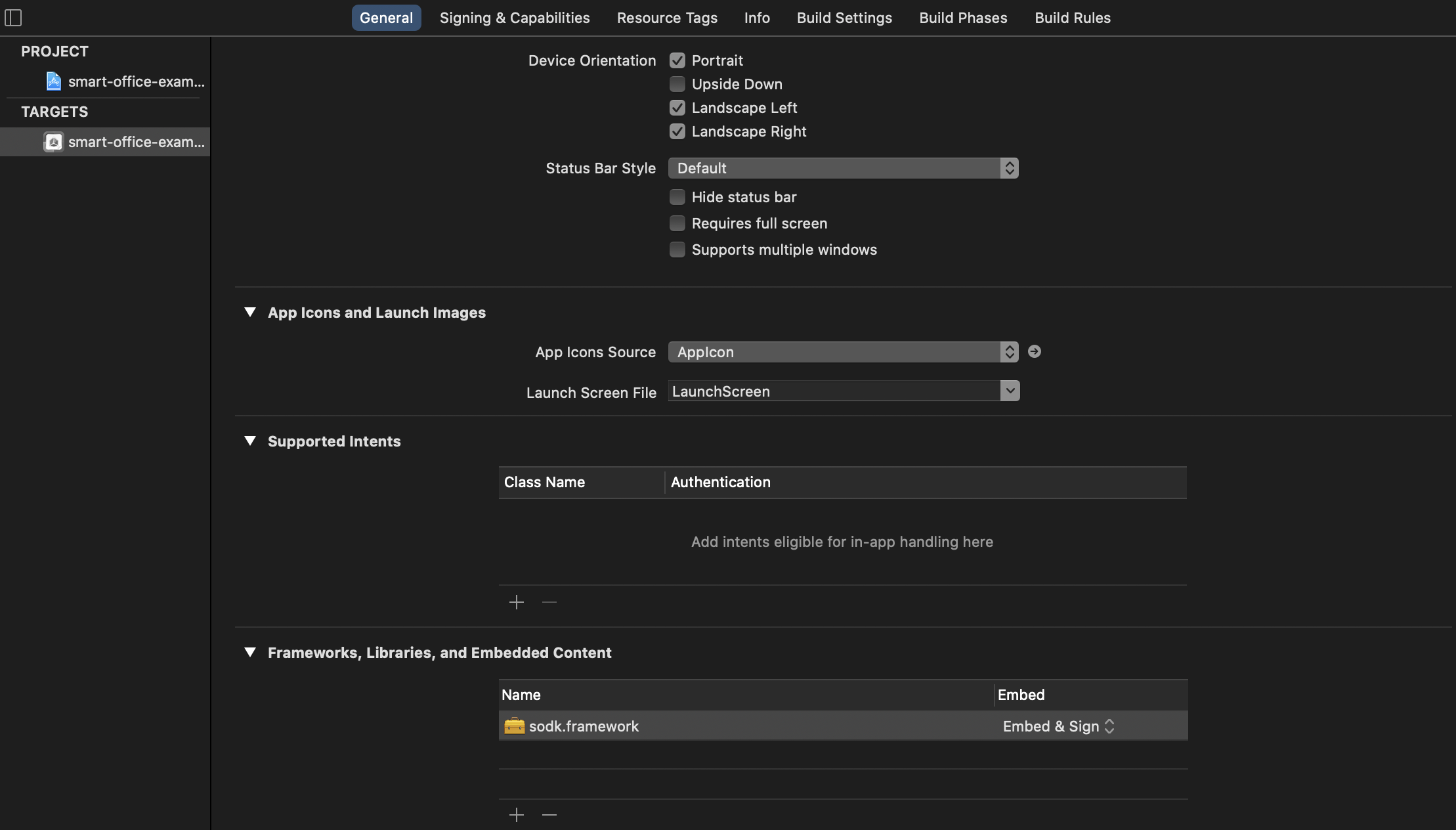Toggle the left sidebar panel icon
Viewport: 1456px width, 830px height.
[13, 18]
